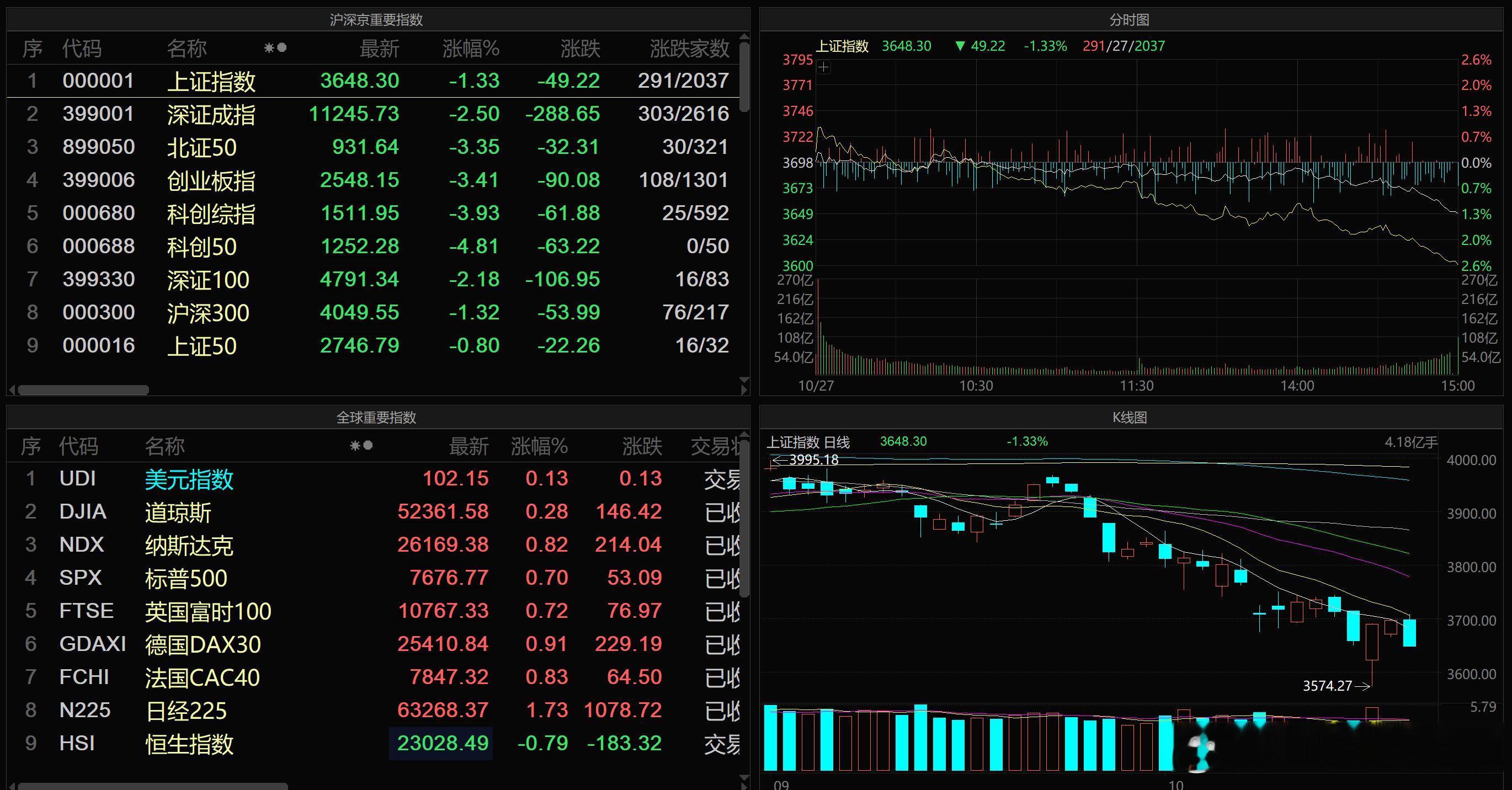Screen dimensions: 1512x790
Task: Select the 深证100 row
Action: coord(372,279)
